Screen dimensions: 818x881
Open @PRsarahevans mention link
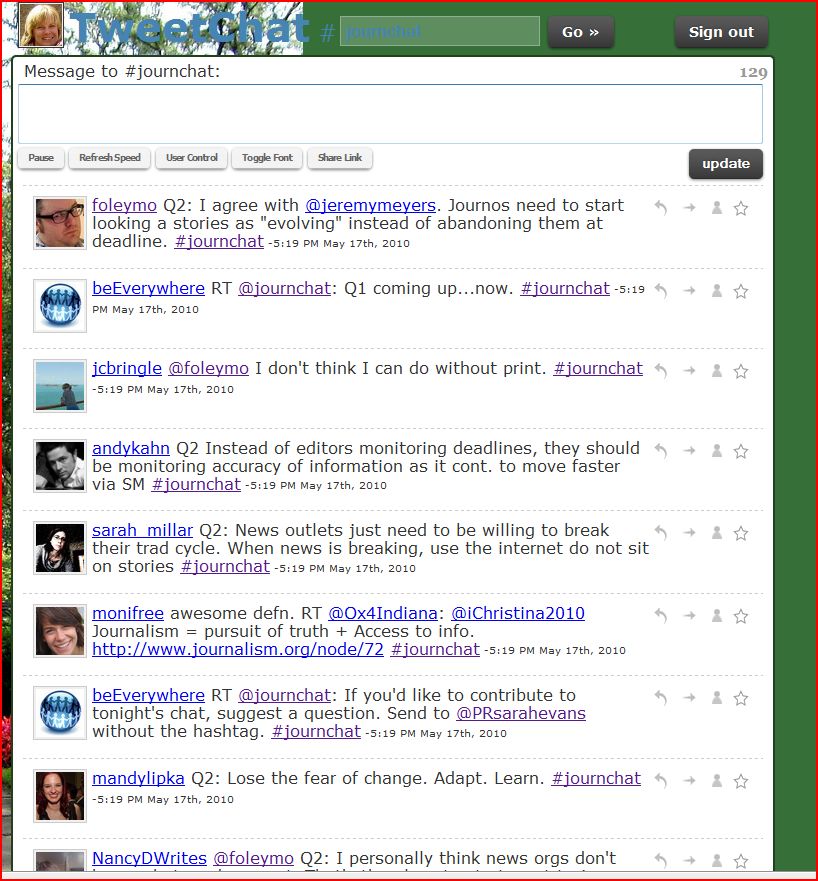tap(521, 713)
